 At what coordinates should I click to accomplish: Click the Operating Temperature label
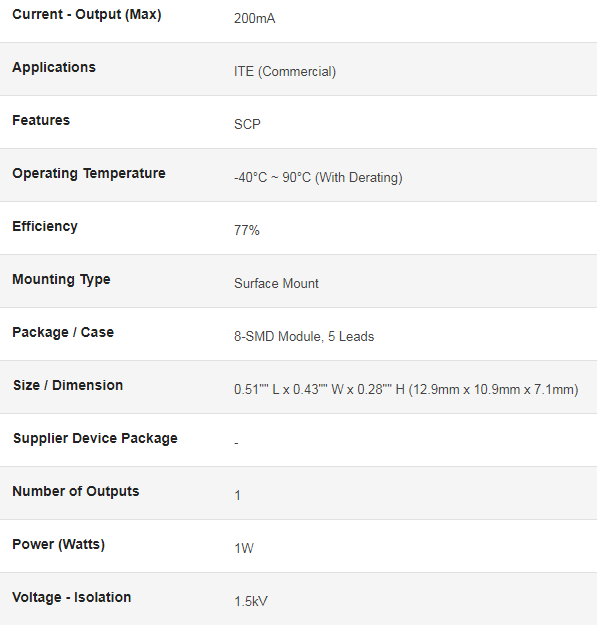89,173
